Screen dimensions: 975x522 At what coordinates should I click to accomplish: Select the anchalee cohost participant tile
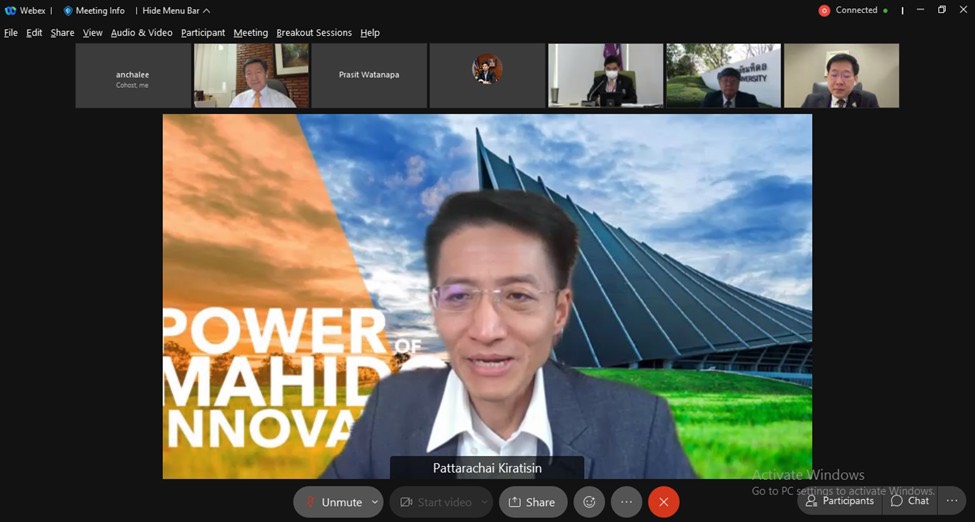pos(132,75)
